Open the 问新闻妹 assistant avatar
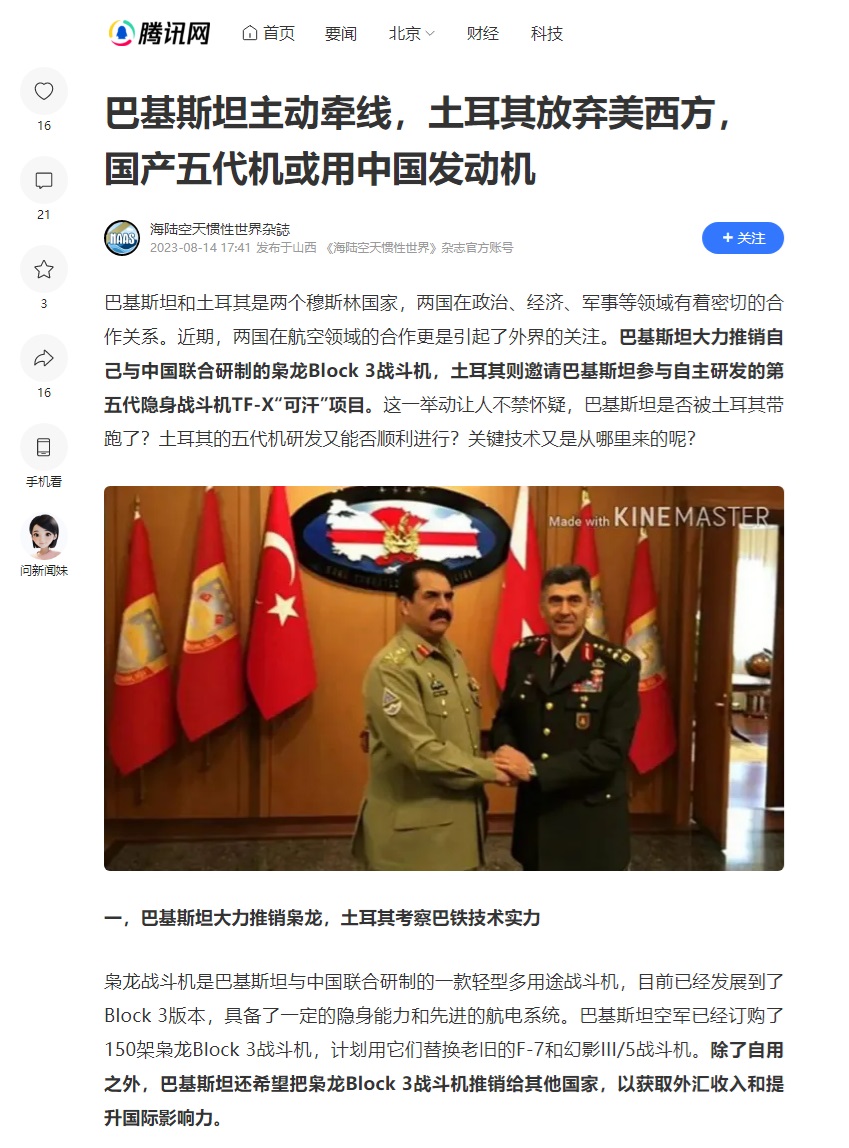 [x=44, y=536]
